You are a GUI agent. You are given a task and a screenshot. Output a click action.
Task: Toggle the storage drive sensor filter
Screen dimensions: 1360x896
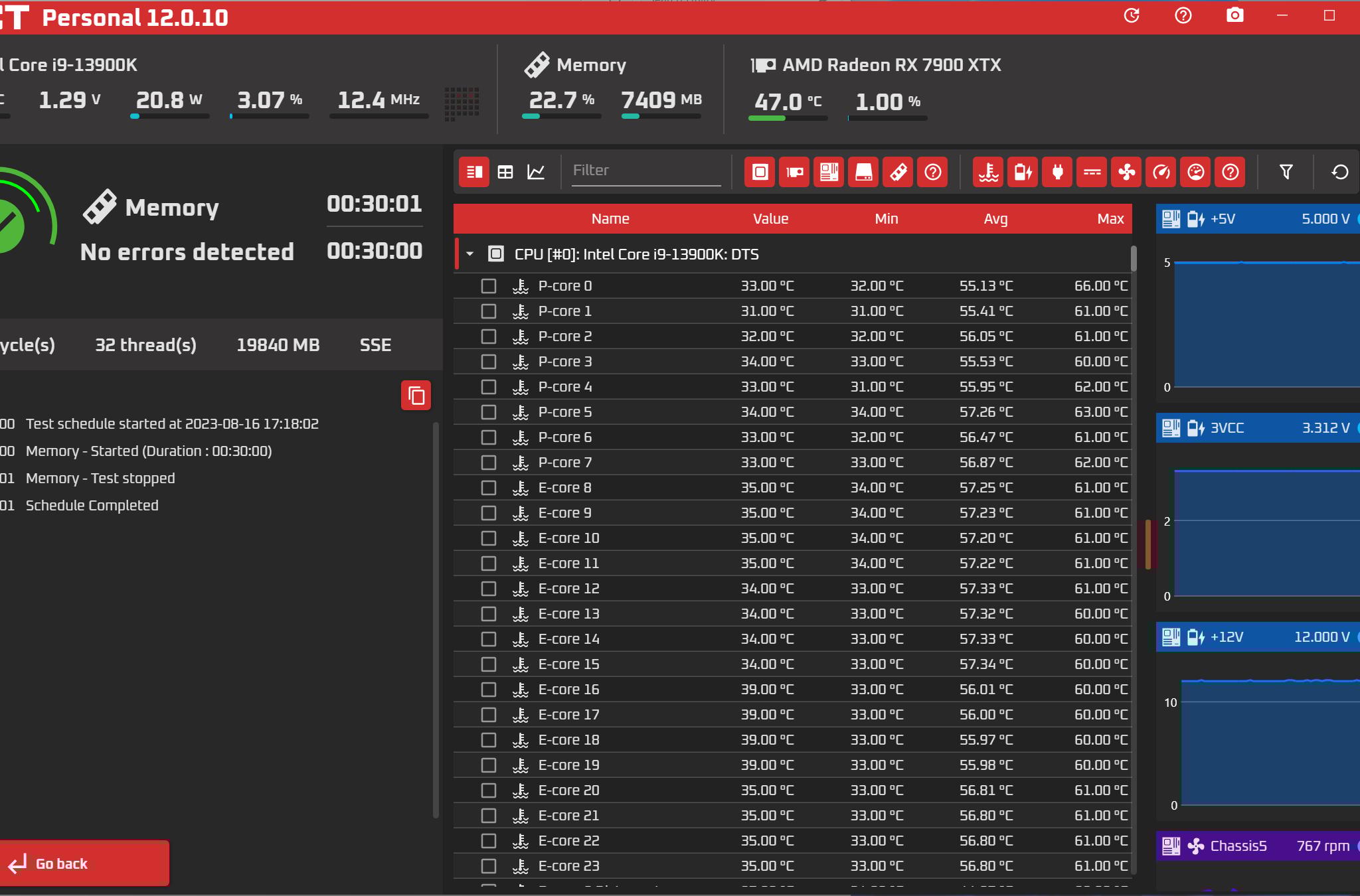coord(863,173)
